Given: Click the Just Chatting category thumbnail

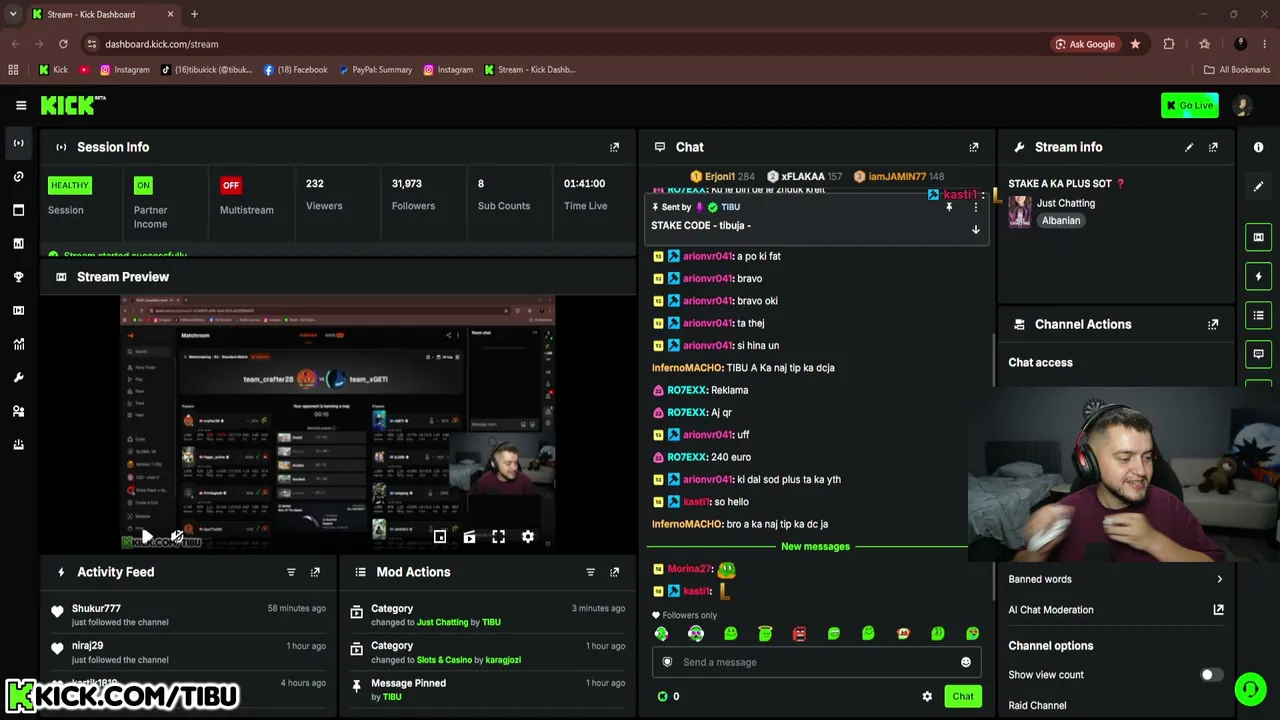Looking at the screenshot, I should point(1019,212).
